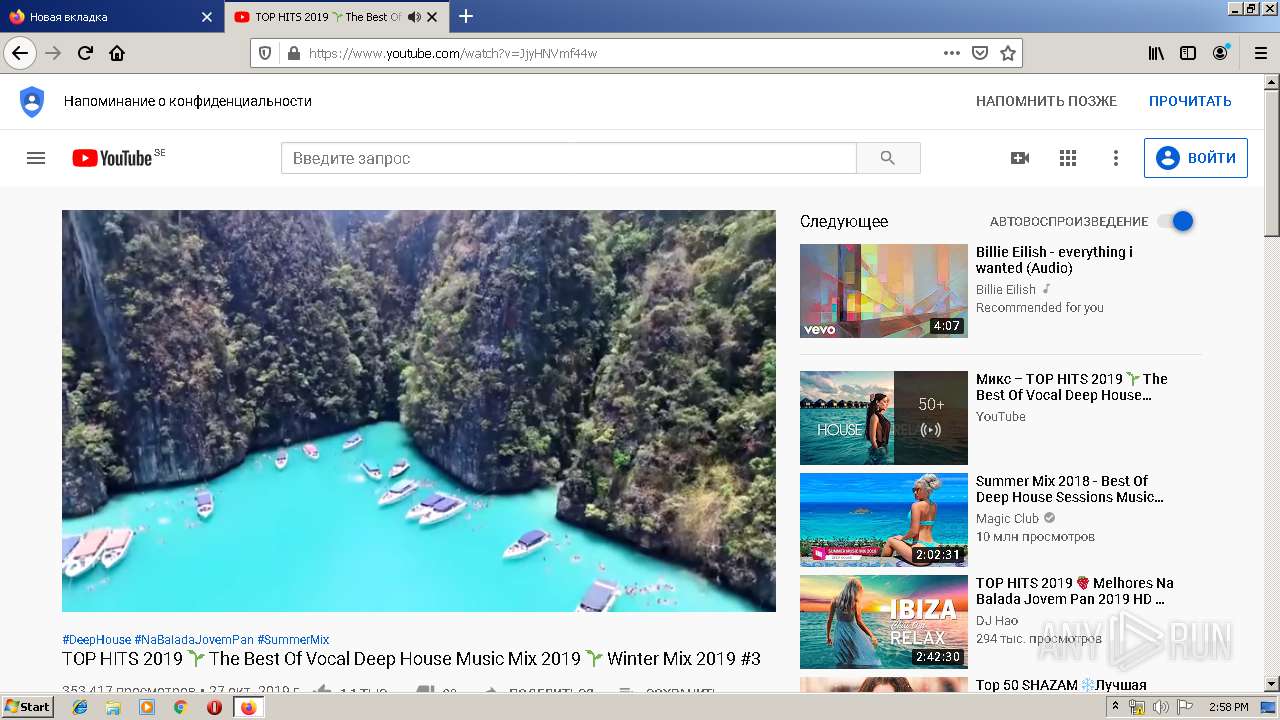Open TOP HITS 2019 Melhores Na Balada title
Image resolution: width=1280 pixels, height=720 pixels.
point(1075,591)
